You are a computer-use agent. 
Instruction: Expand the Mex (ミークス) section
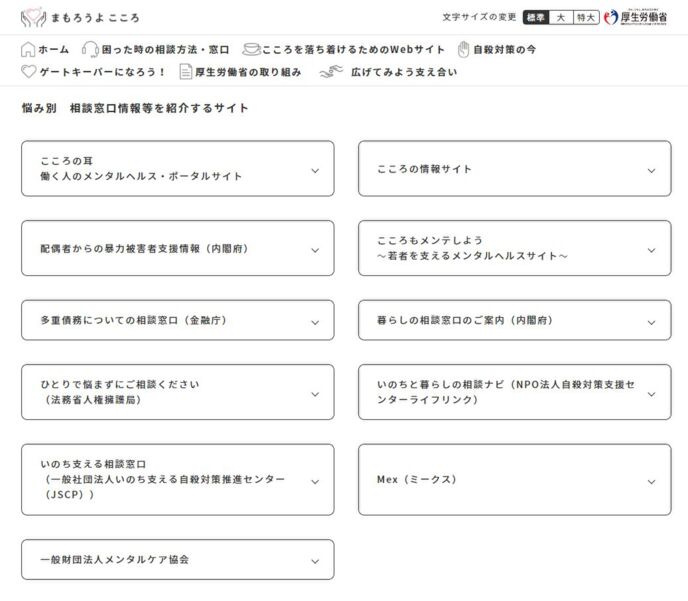tap(651, 481)
